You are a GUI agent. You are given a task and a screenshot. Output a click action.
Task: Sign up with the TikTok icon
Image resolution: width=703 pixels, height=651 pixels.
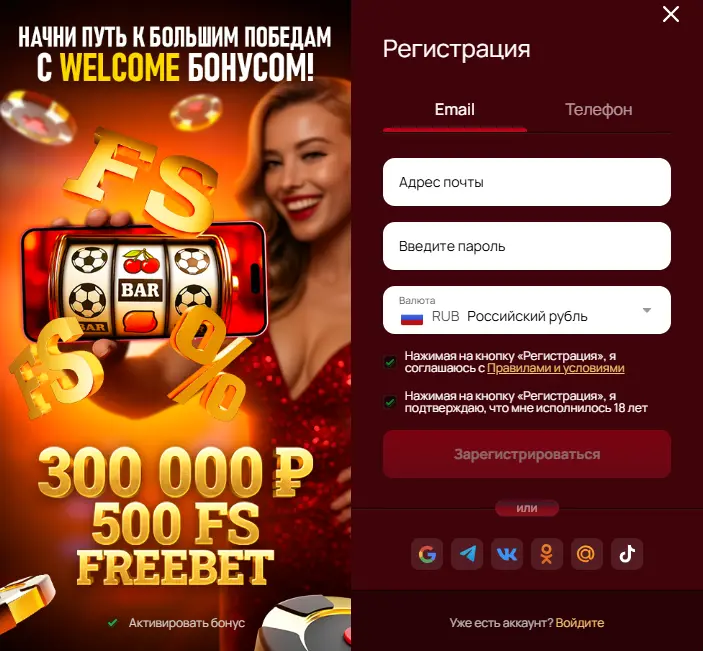click(x=627, y=554)
